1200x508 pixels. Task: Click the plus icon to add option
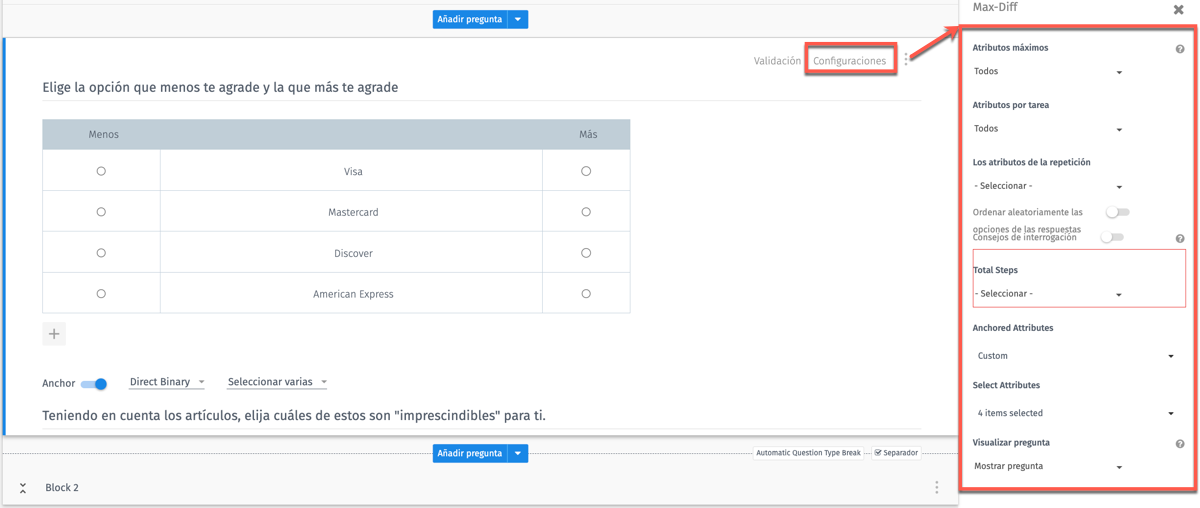[54, 334]
